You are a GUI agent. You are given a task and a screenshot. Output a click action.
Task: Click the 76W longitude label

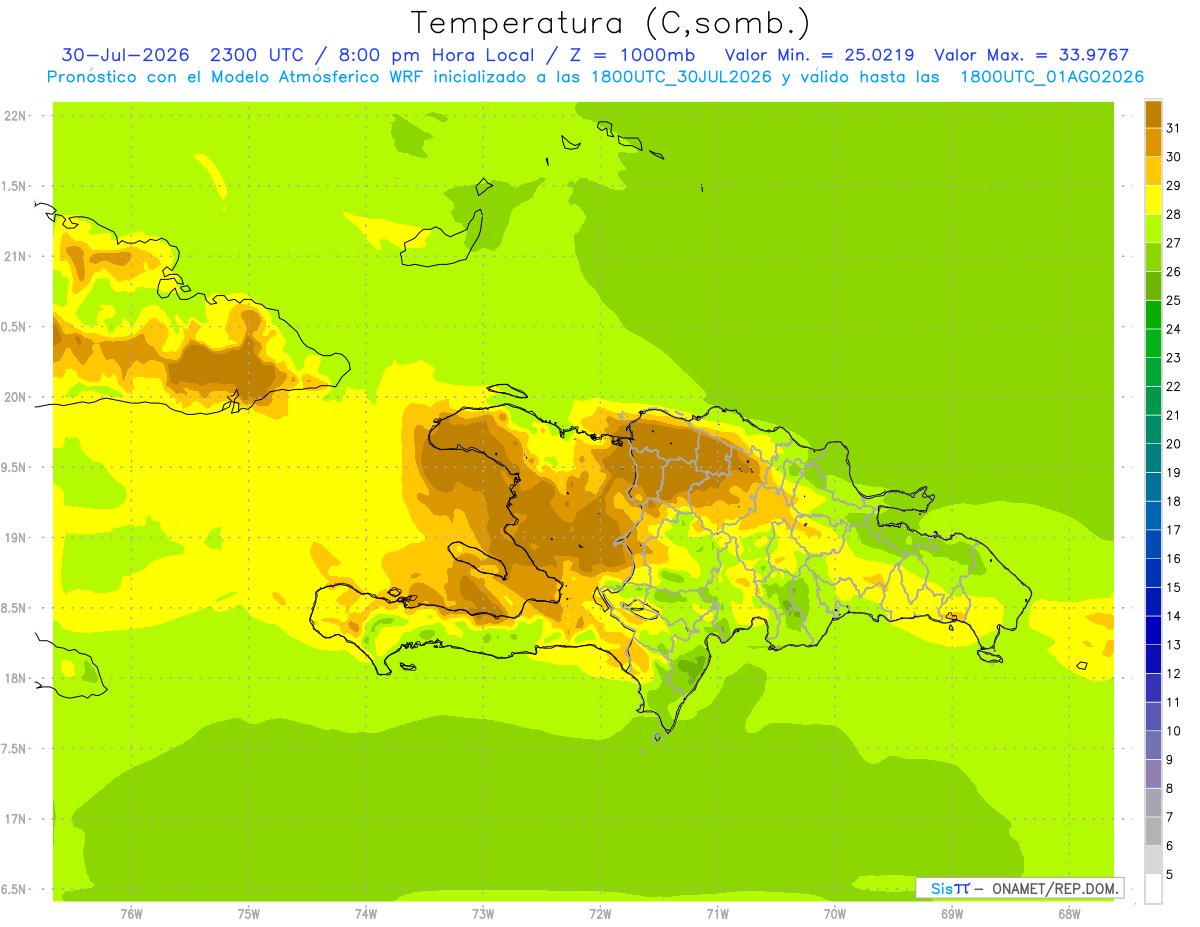131,913
